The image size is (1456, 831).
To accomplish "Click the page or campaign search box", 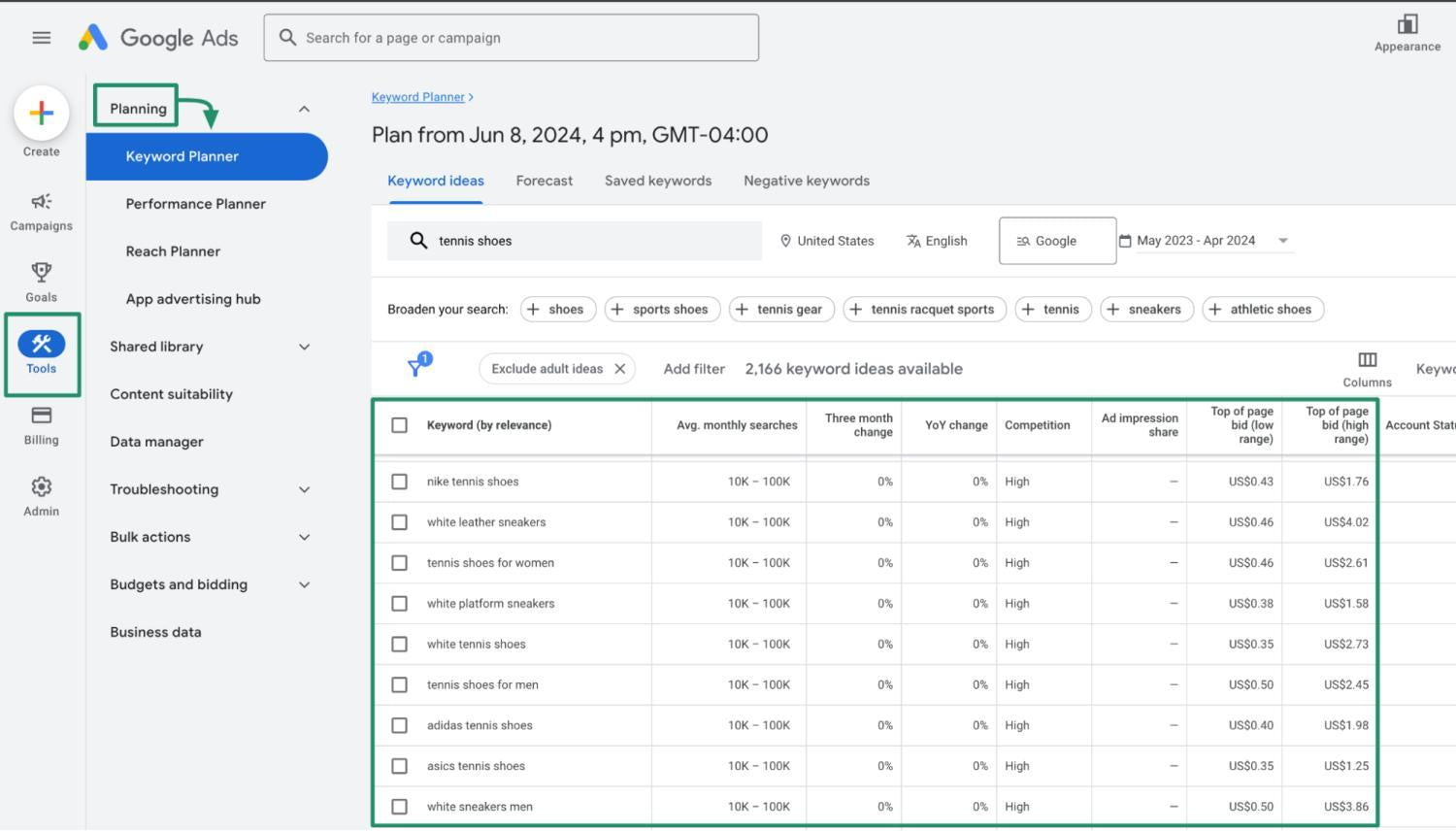I will pyautogui.click(x=511, y=38).
